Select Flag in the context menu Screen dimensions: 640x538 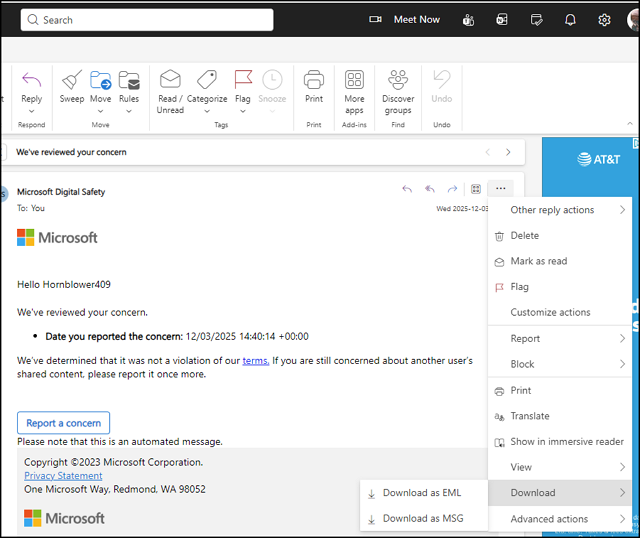coord(560,287)
